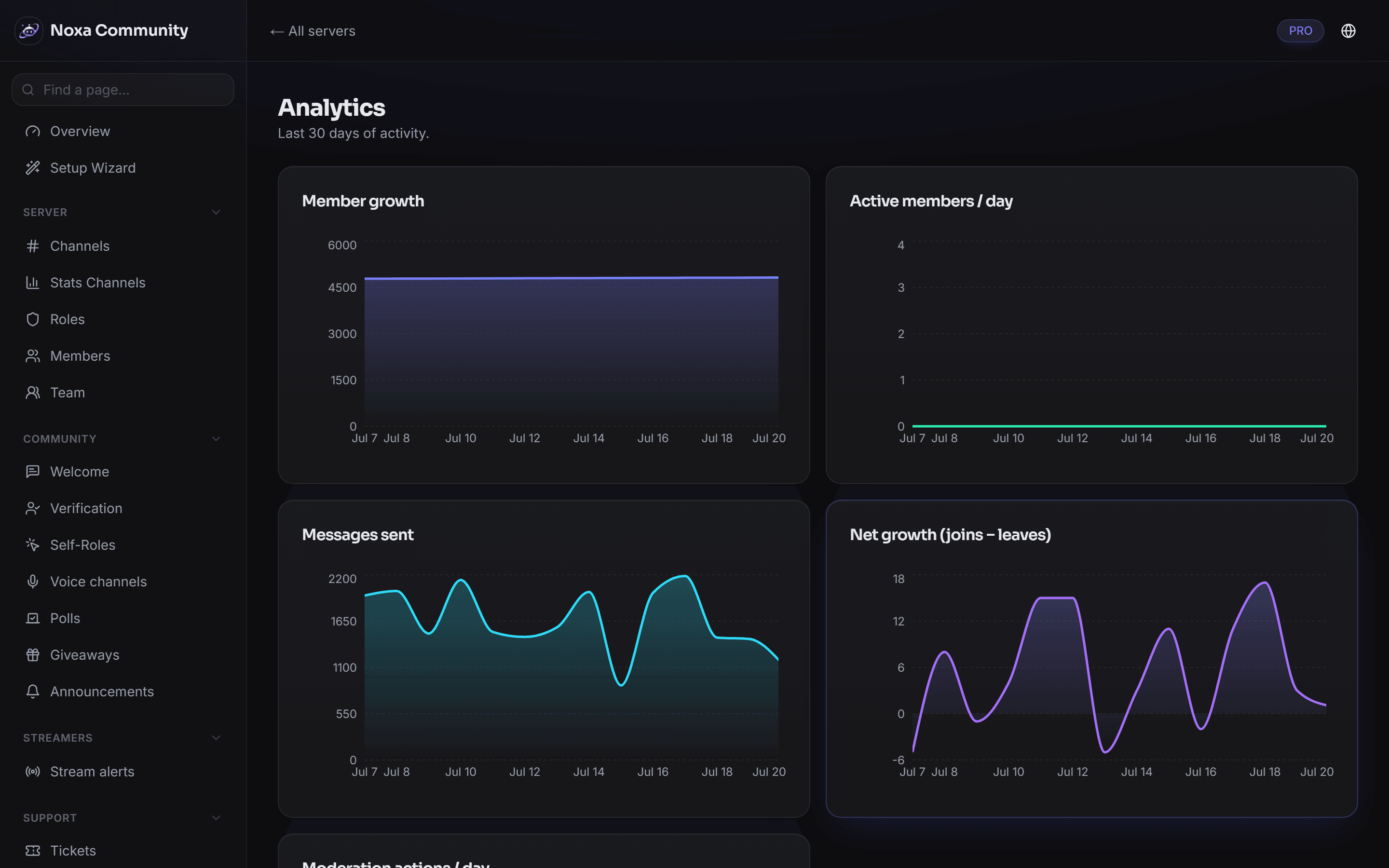
Task: Open the language globe icon
Action: (x=1348, y=31)
